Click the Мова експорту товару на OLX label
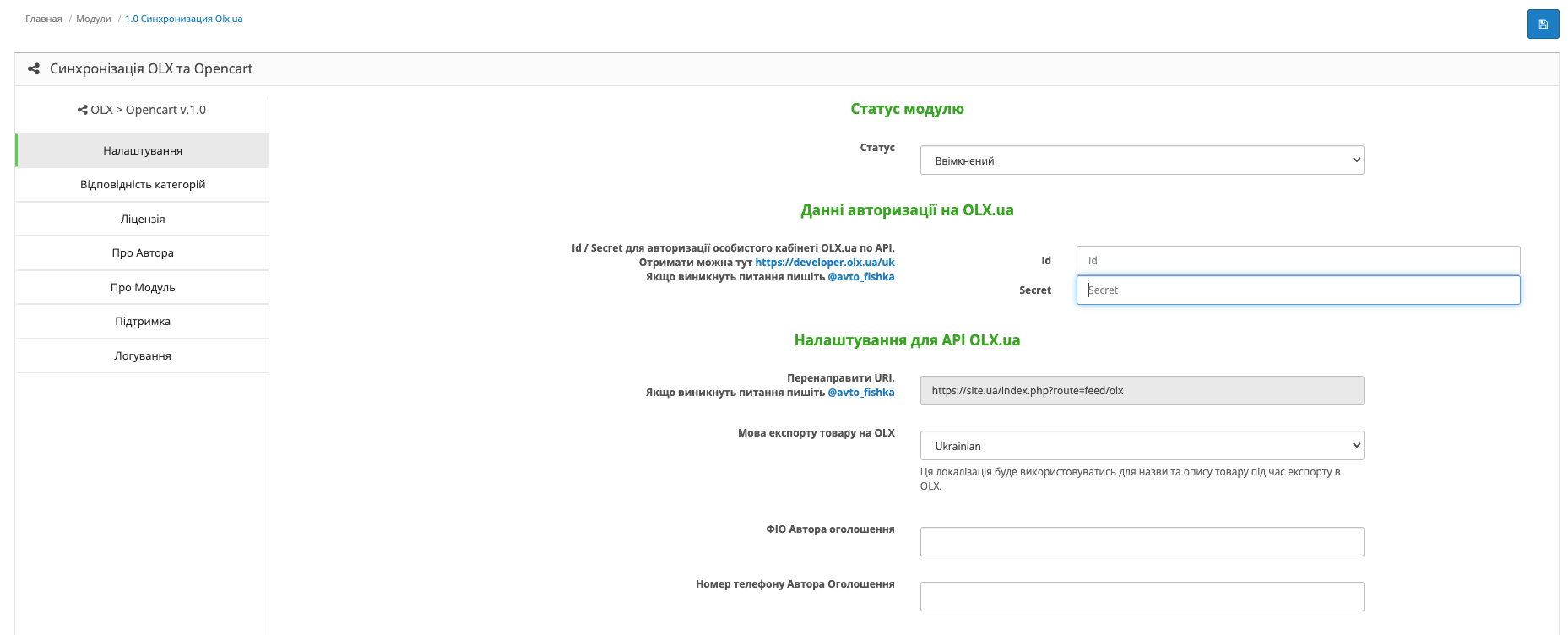The image size is (1568, 635). tap(817, 433)
